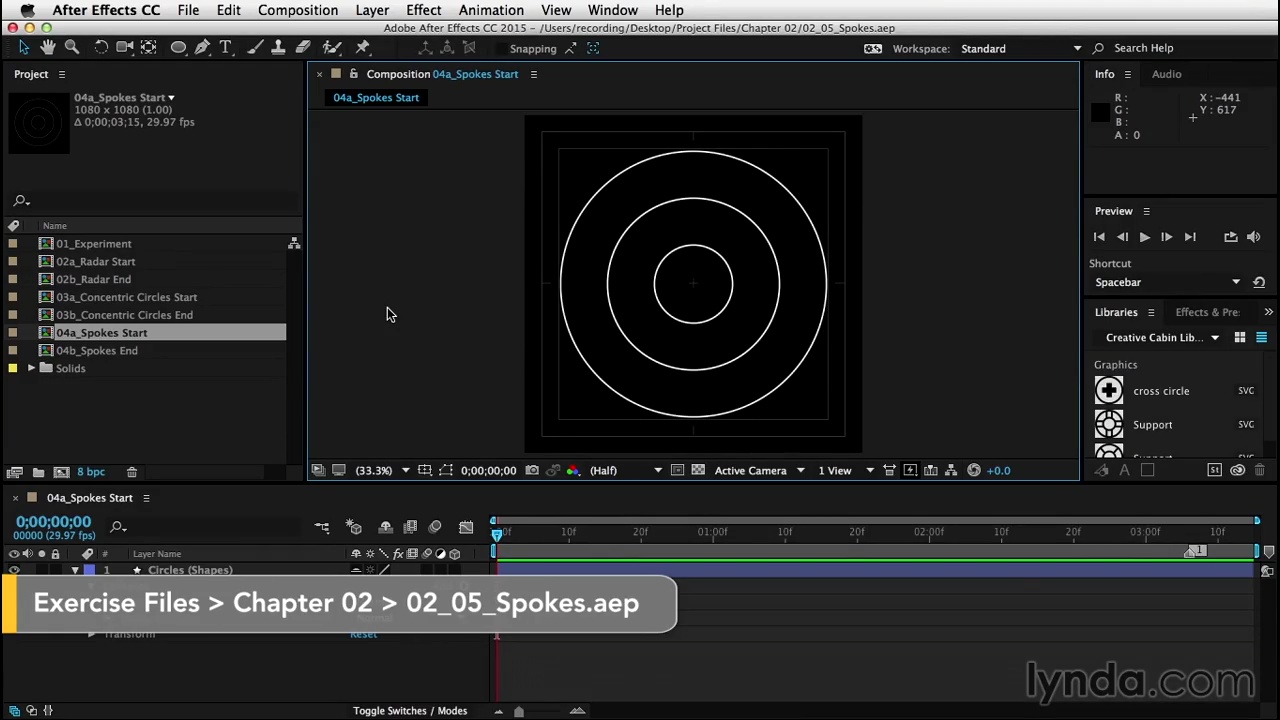Play the preview
1280x720 pixels.
[1144, 237]
